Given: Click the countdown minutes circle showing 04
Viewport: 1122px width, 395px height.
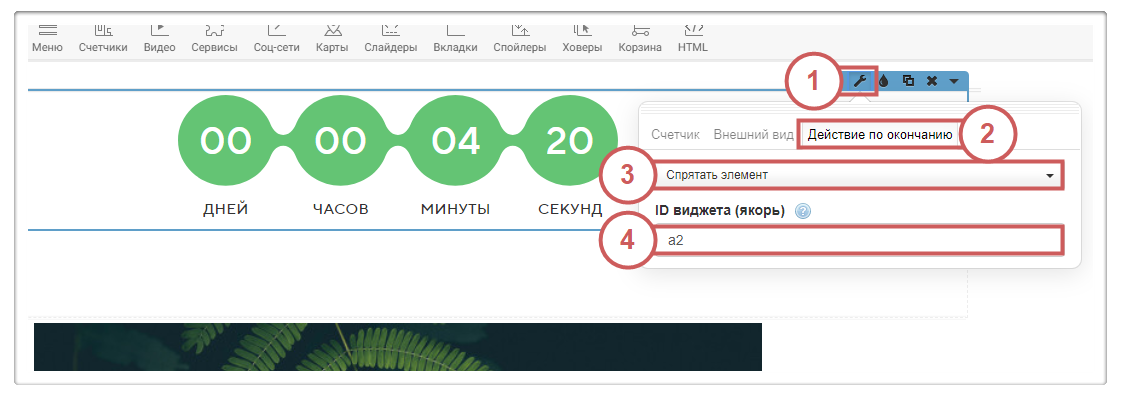Looking at the screenshot, I should pos(456,140).
